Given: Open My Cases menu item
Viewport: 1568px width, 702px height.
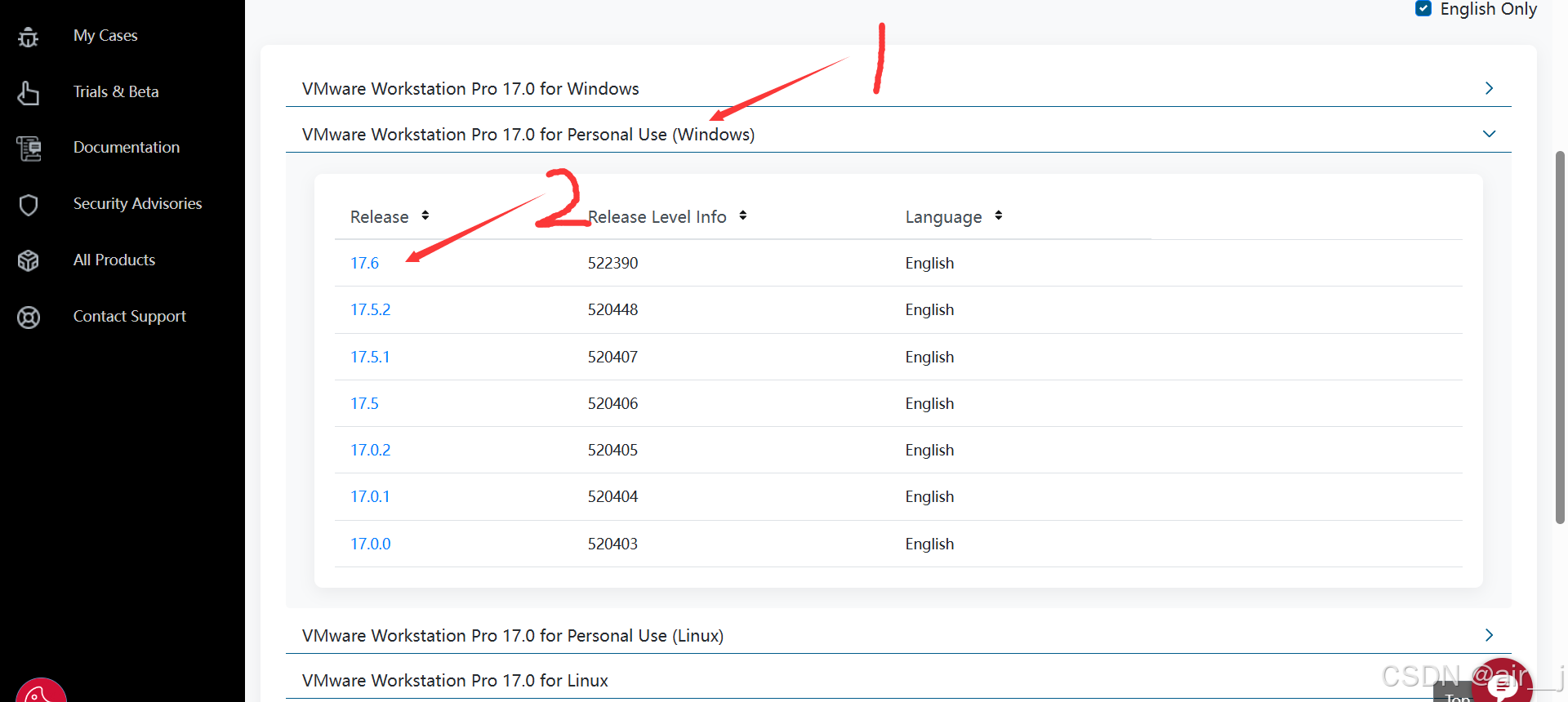Looking at the screenshot, I should [x=105, y=36].
